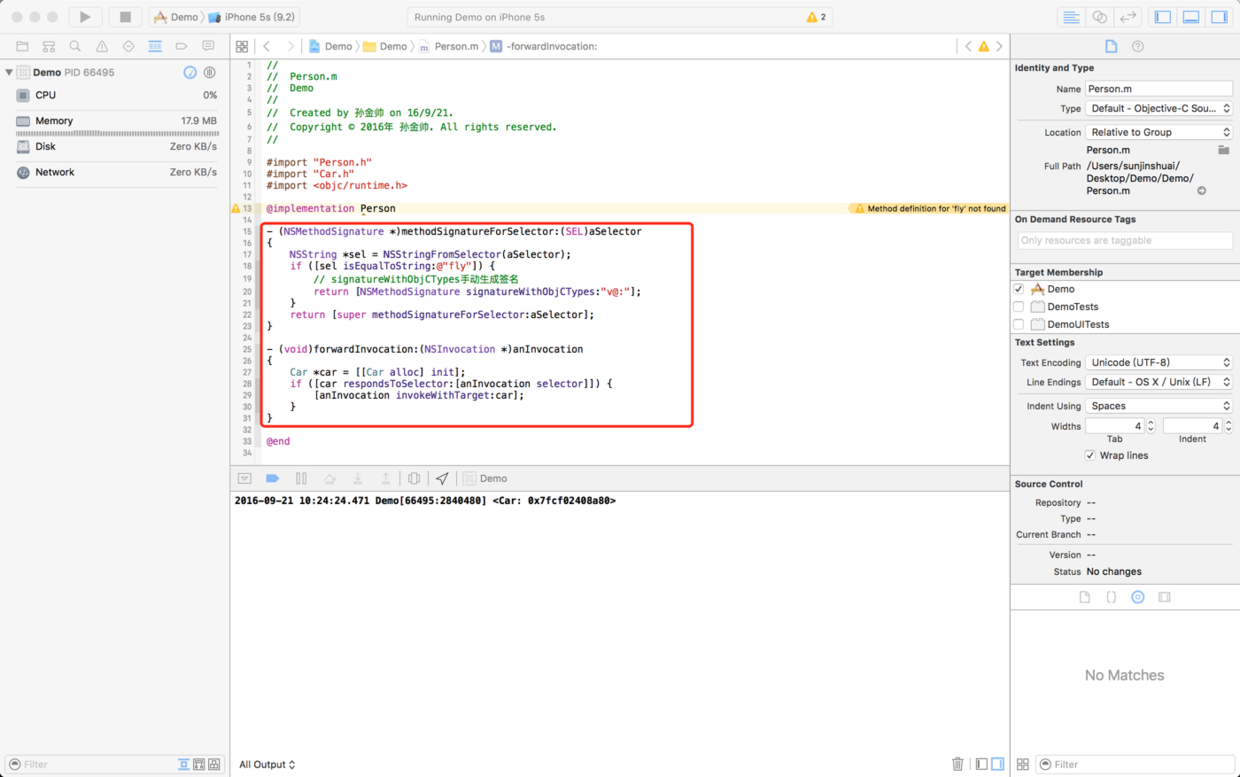
Task: Choose the iPhone 5s (9.2) destination
Action: 251,17
